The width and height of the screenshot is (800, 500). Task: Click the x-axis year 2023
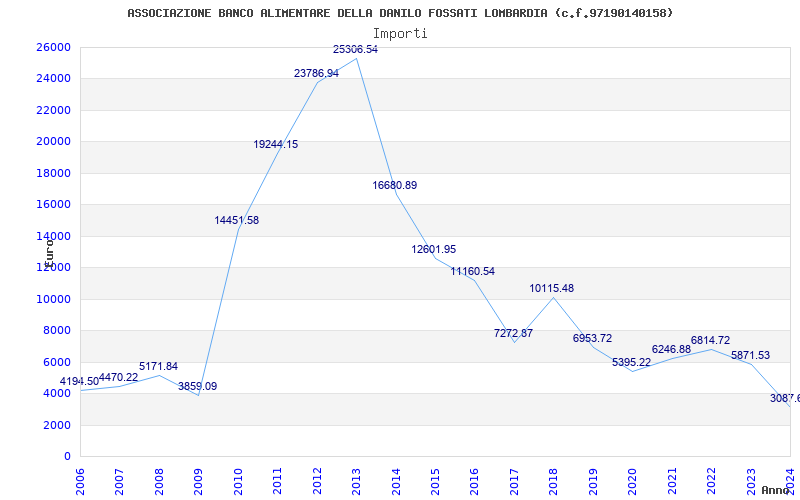(751, 482)
